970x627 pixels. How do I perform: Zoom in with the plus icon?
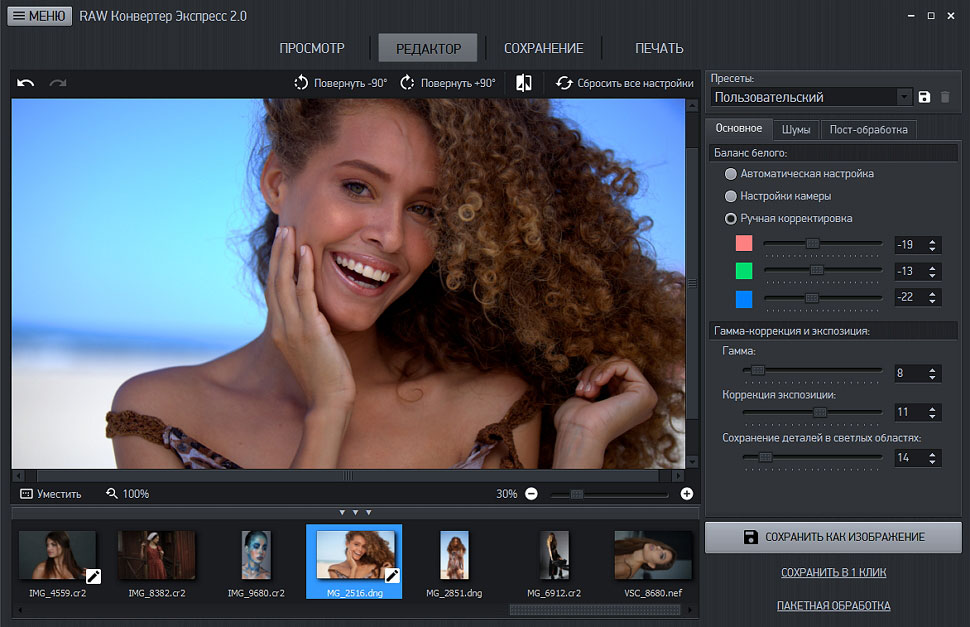tap(687, 493)
